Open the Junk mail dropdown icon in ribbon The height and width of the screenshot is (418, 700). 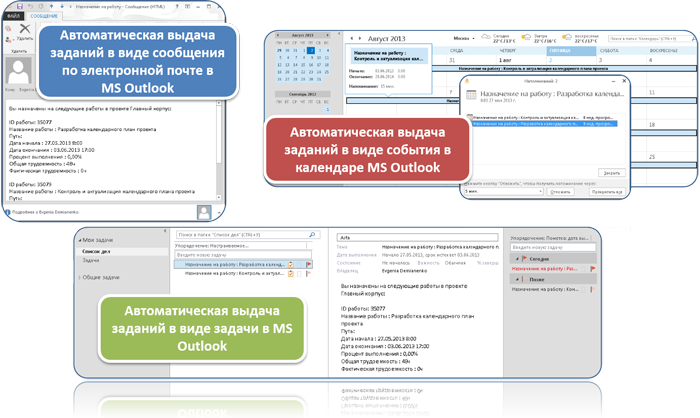[x=8, y=39]
